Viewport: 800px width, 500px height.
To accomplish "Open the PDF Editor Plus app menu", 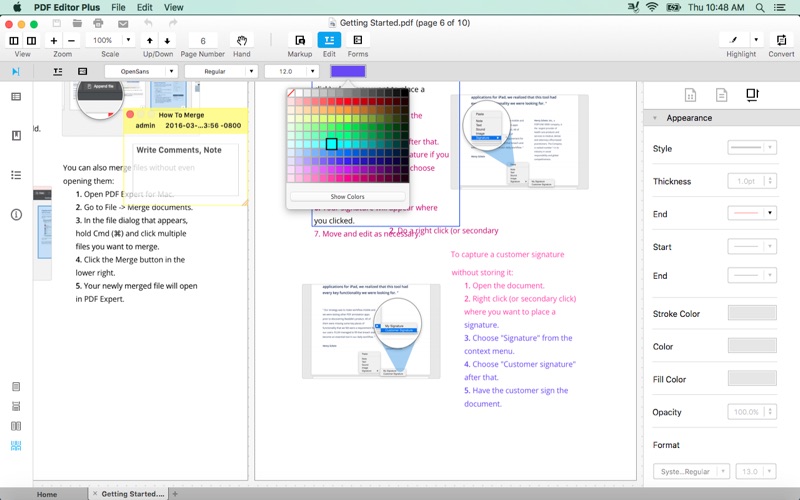I will click(67, 7).
